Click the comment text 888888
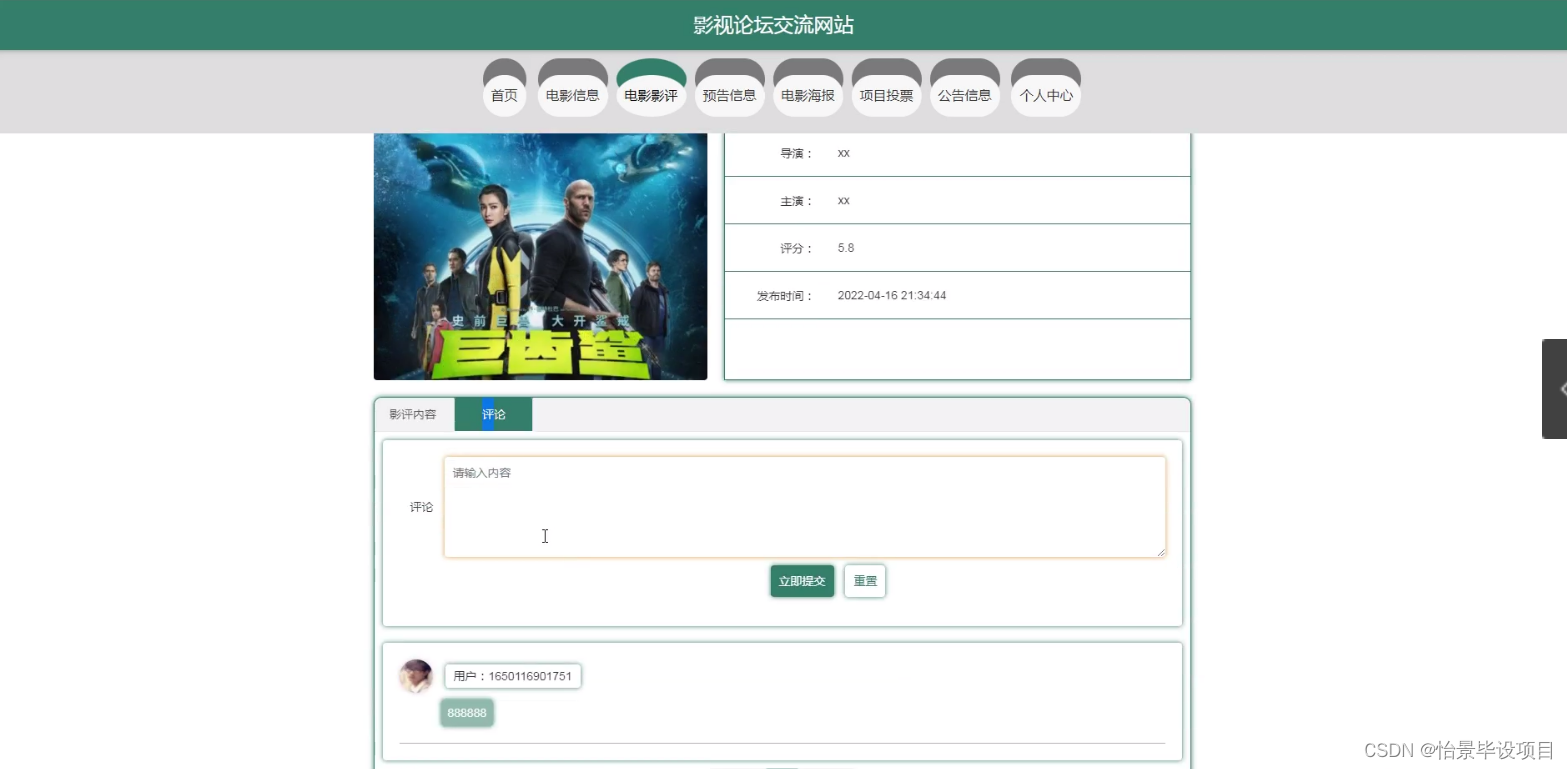Screen dimensions: 1567x769 click(467, 713)
